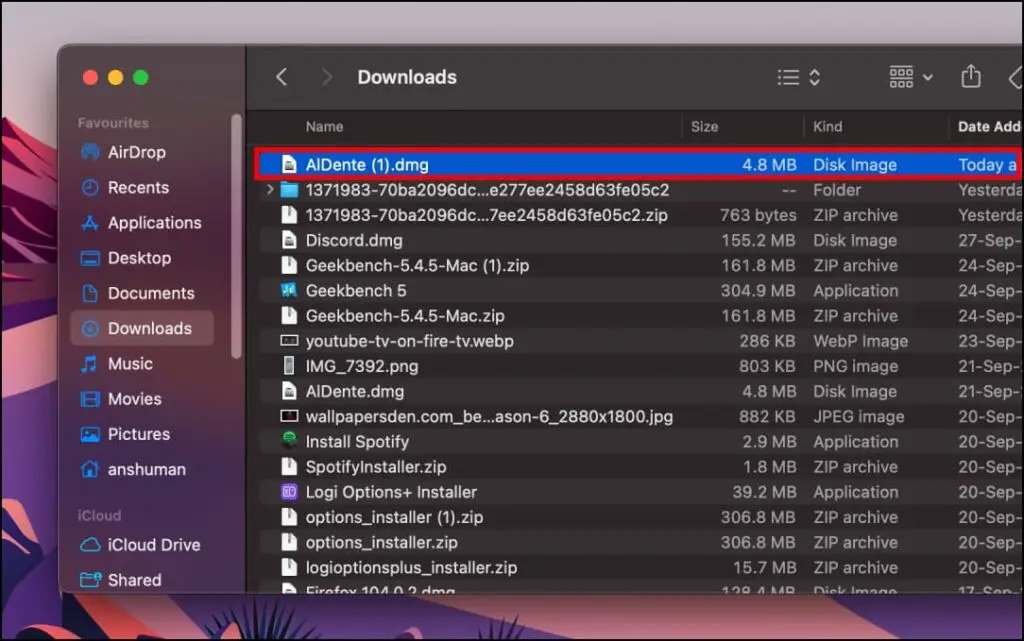
Task: Select Geekbench-5.4.5-Mac (1).zip
Action: [417, 265]
